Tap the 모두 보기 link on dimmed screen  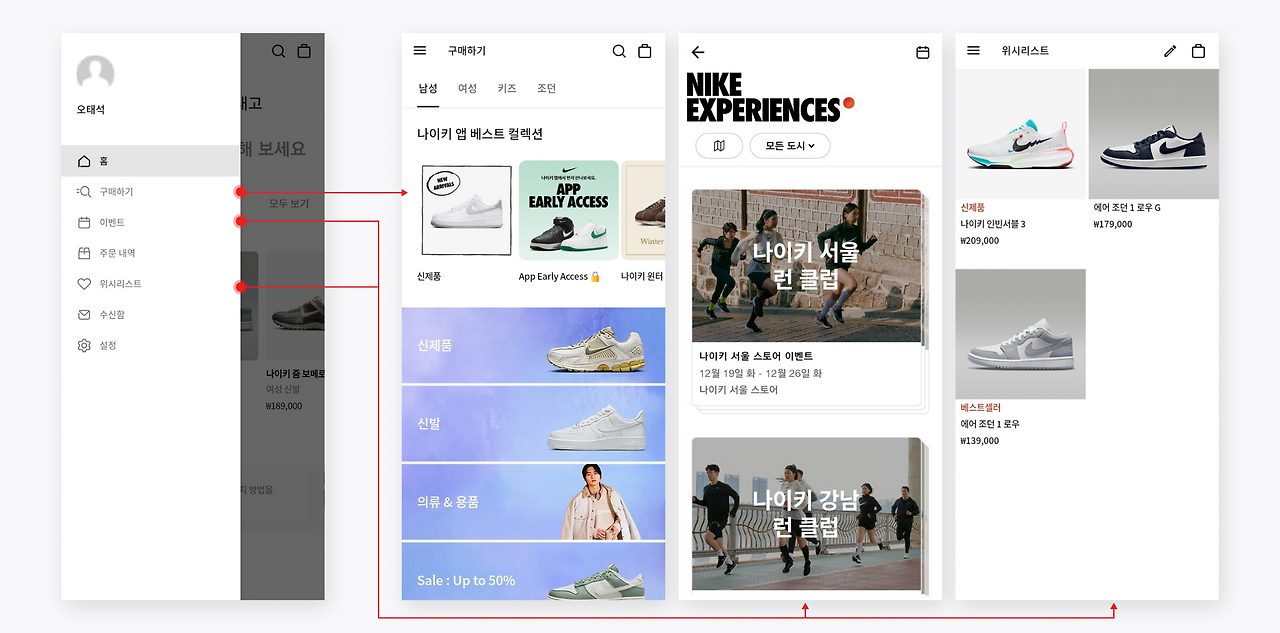[x=289, y=204]
